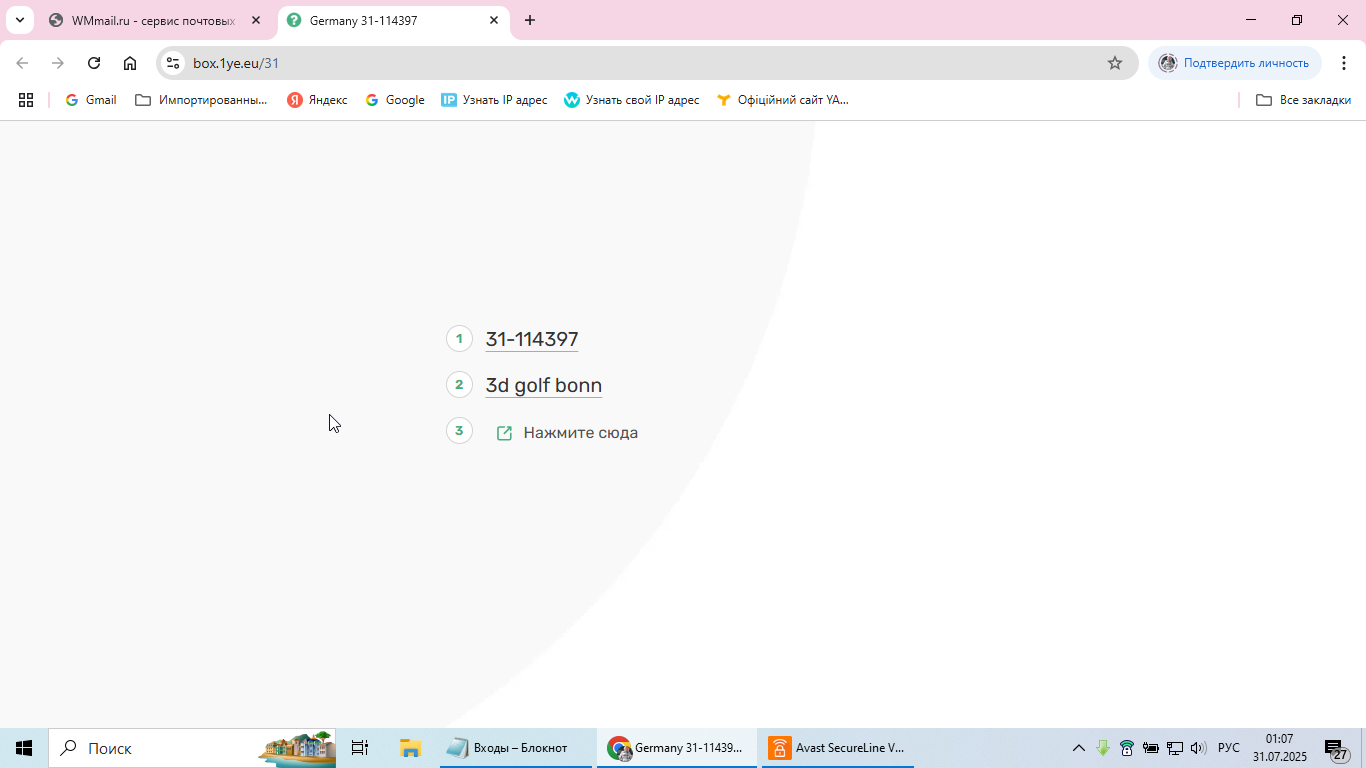Open the Офіційний сайт YA... bookmark

[x=783, y=100]
